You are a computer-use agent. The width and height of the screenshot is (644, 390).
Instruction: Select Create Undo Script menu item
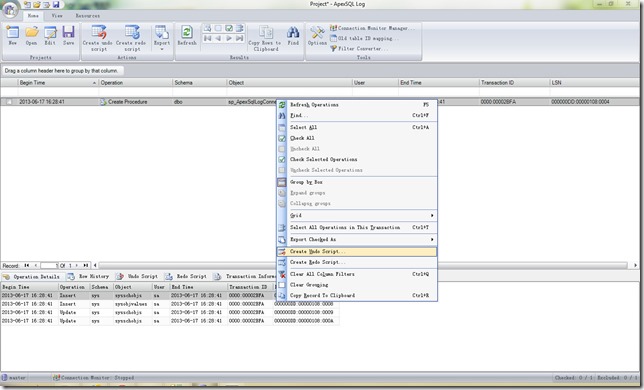[357, 251]
